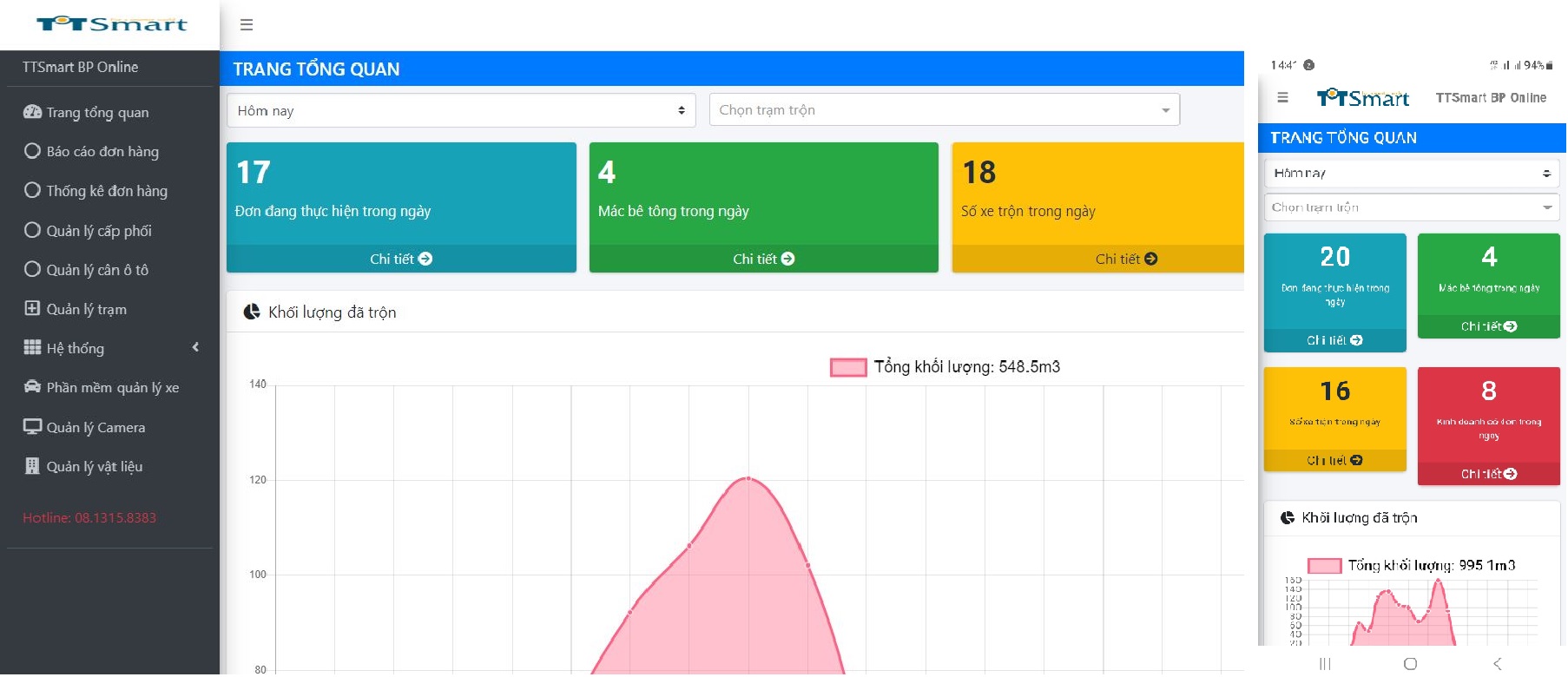Open the hamburger menu in mobile view
This screenshot has height=677, width=1568.
pos(1282,98)
